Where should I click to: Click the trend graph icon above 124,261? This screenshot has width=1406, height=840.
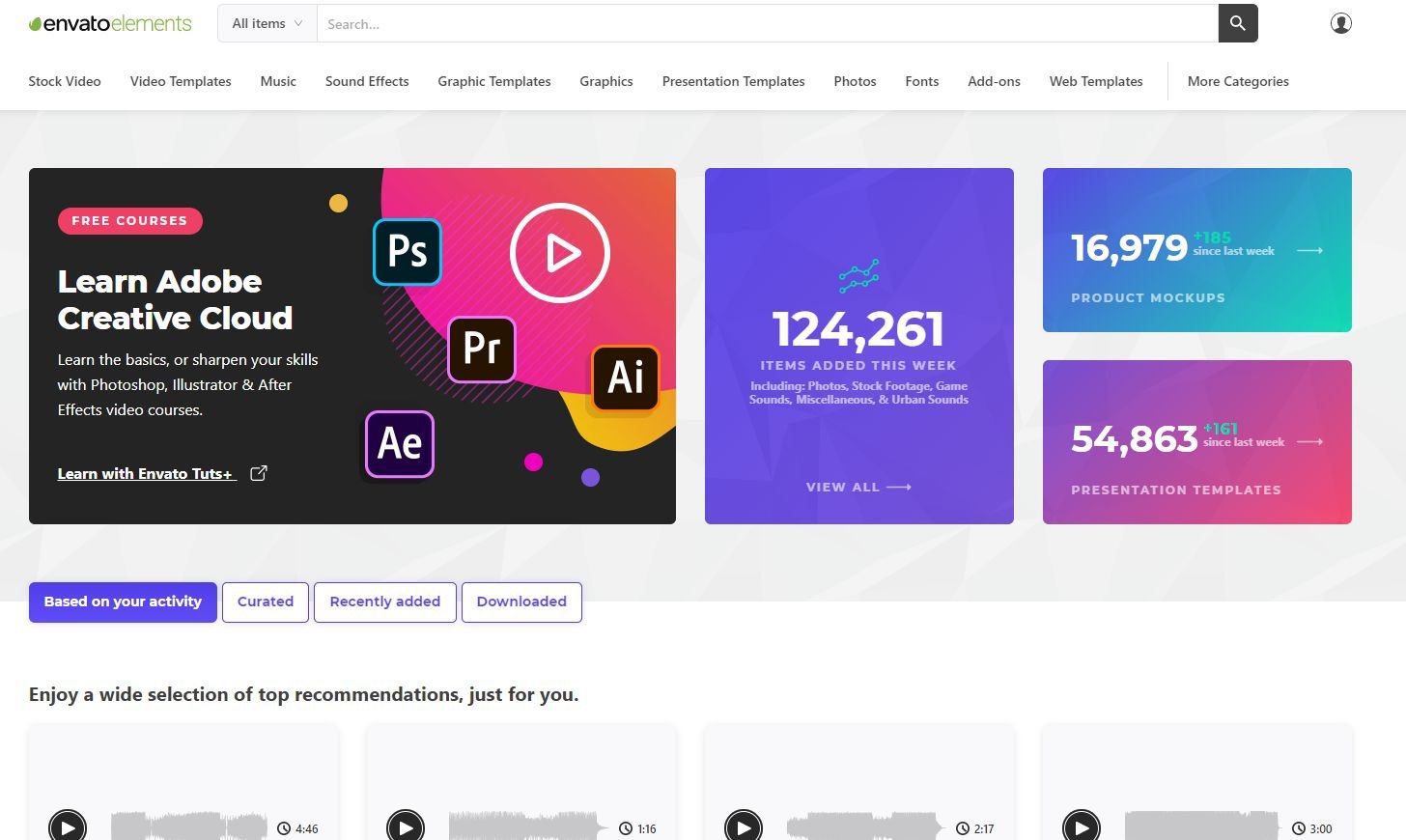point(858,275)
